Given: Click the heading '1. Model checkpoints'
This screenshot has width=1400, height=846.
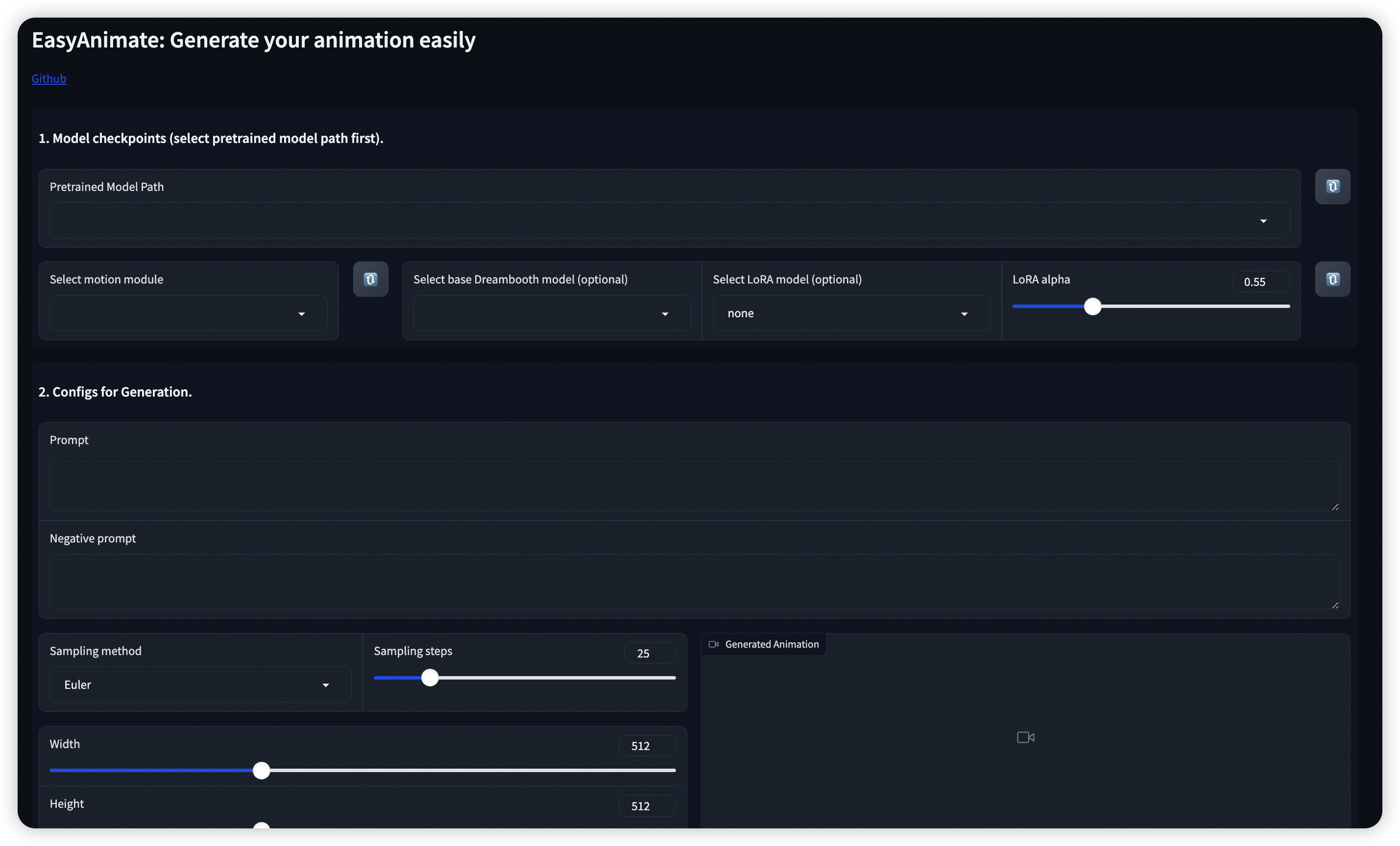Looking at the screenshot, I should pyautogui.click(x=211, y=138).
